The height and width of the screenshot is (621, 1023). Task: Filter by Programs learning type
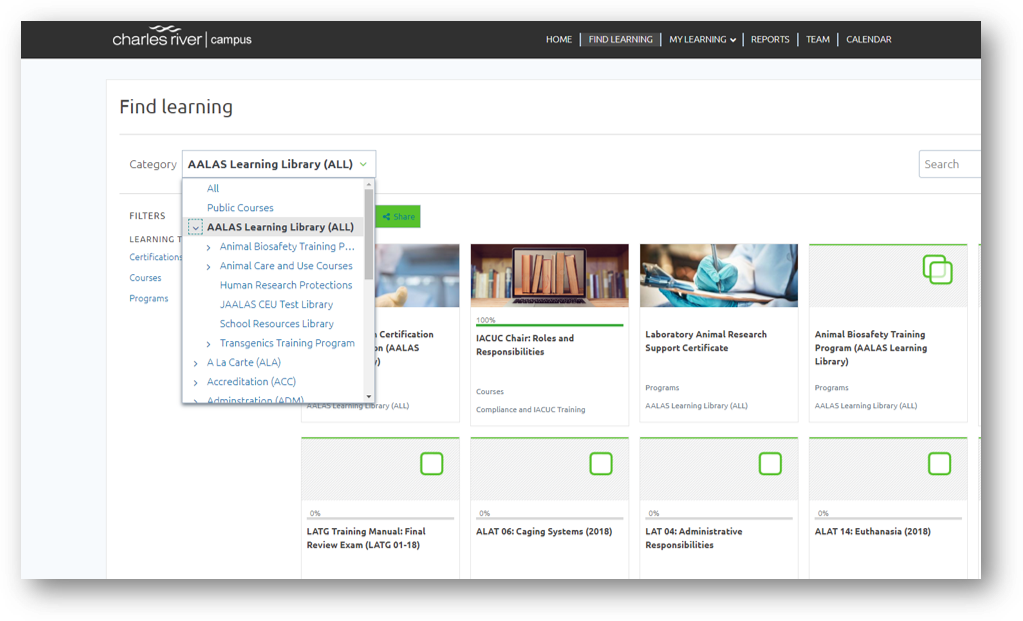[149, 299]
